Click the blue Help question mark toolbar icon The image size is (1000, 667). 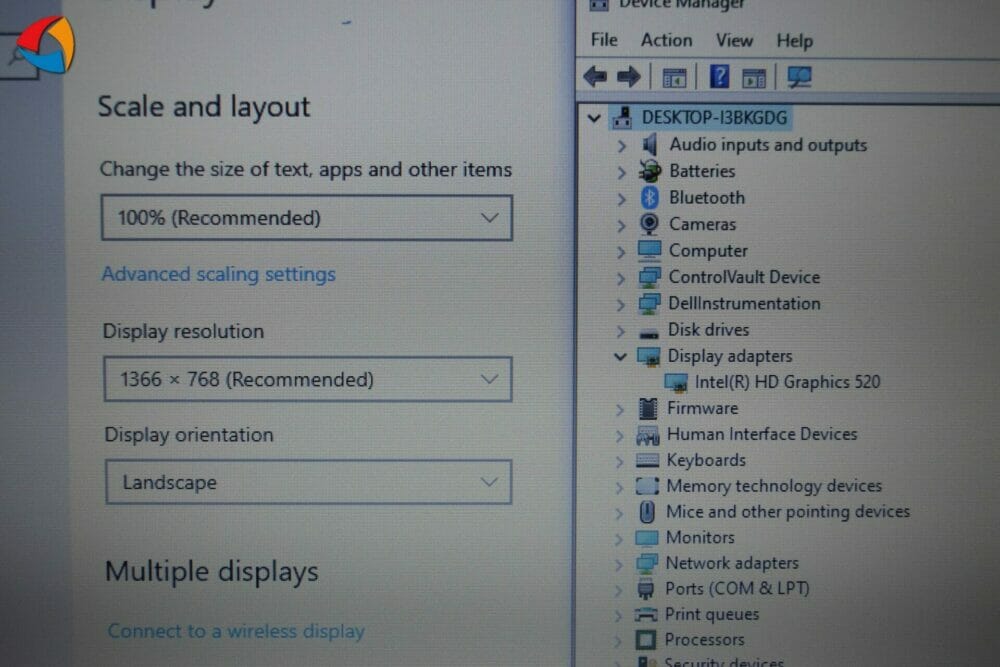click(x=719, y=77)
